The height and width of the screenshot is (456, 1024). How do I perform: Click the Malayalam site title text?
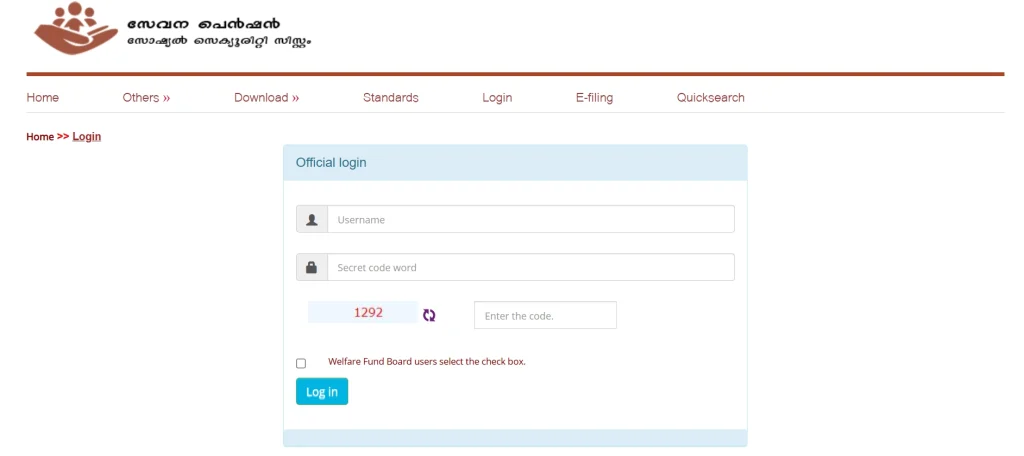(x=218, y=32)
